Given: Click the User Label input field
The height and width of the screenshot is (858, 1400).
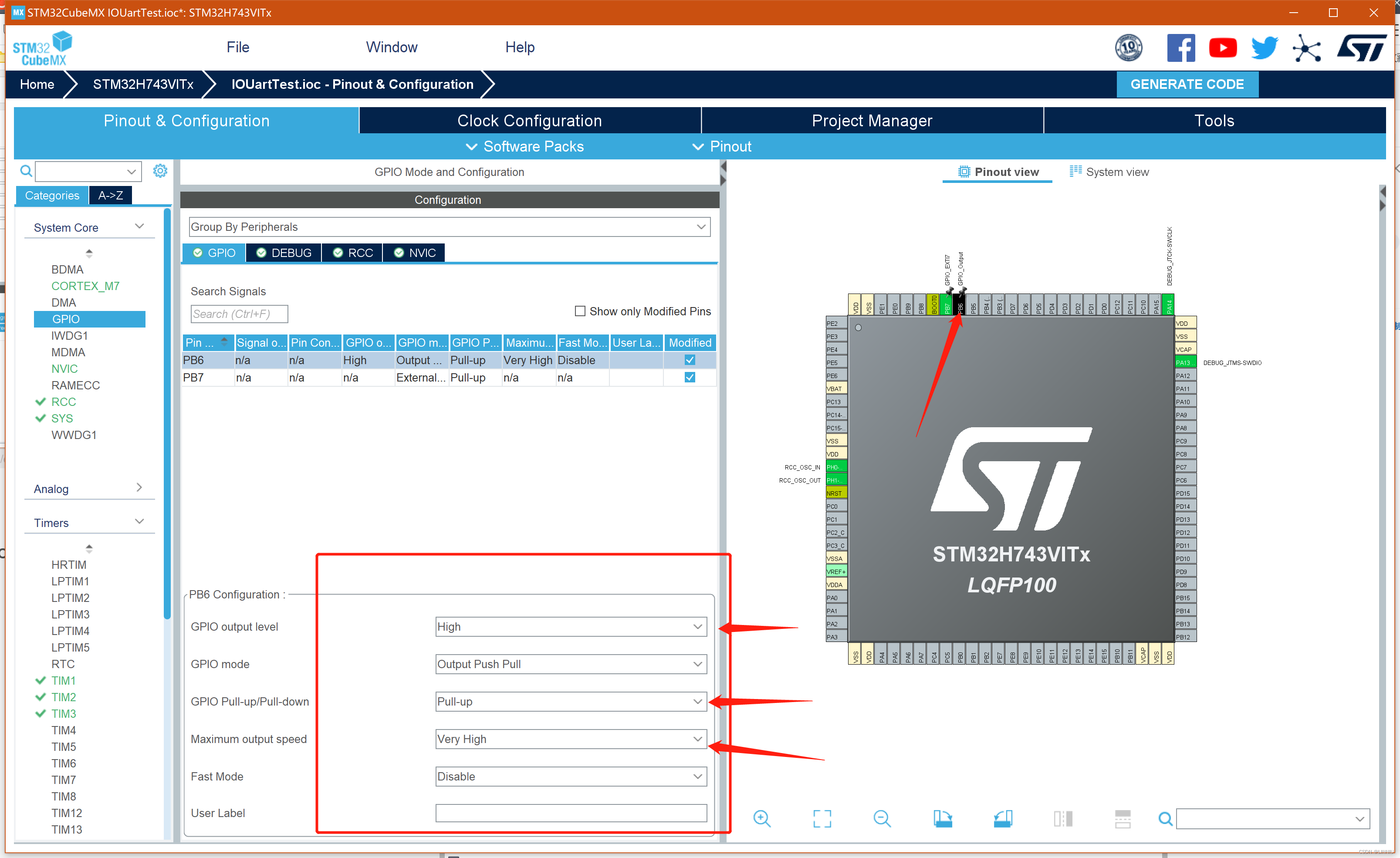Looking at the screenshot, I should 571,813.
